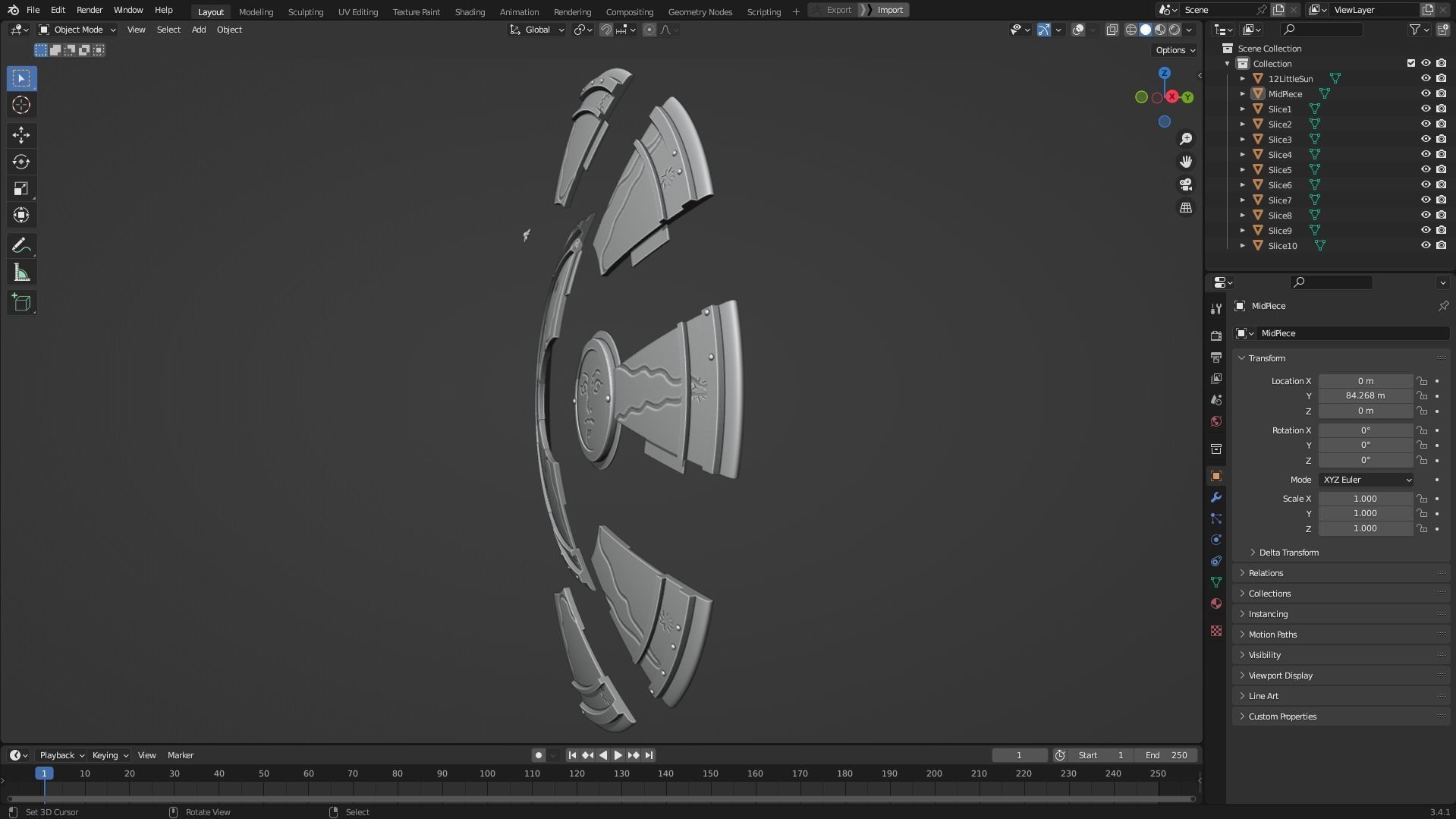Click the zoom view magnifier icon
This screenshot has height=819, width=1456.
coord(1186,139)
